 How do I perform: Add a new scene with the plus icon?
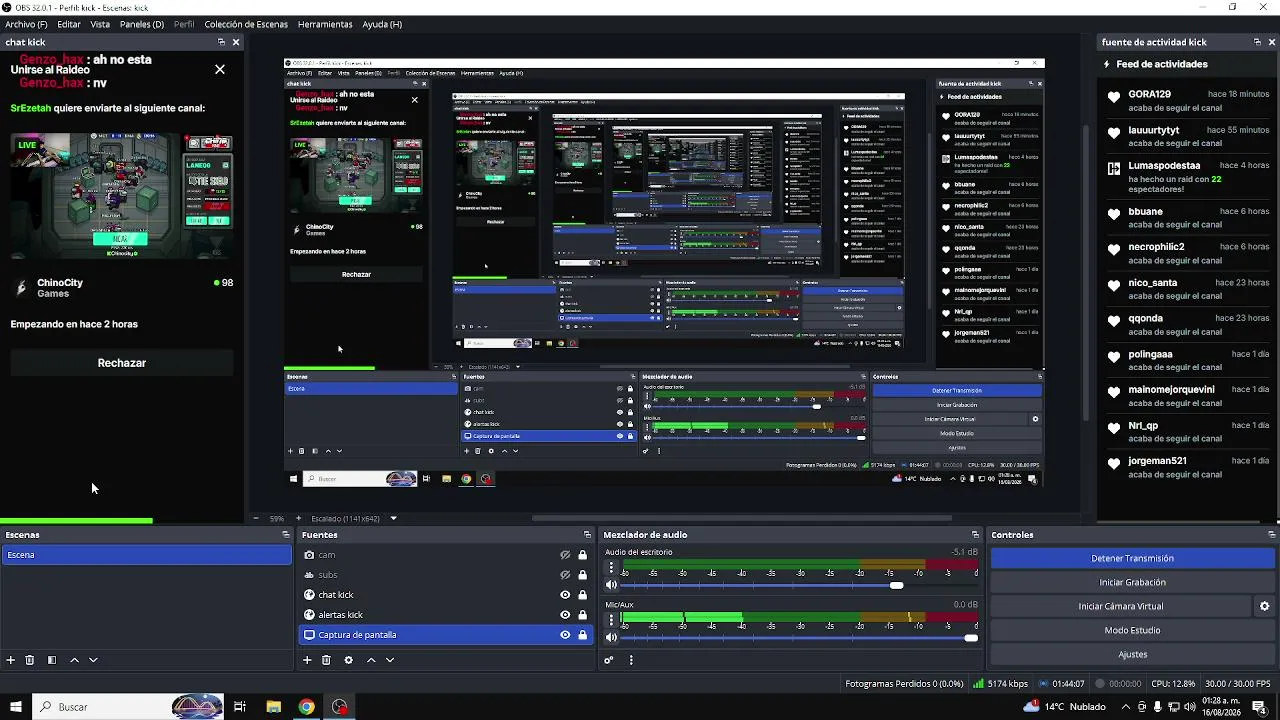click(x=11, y=660)
